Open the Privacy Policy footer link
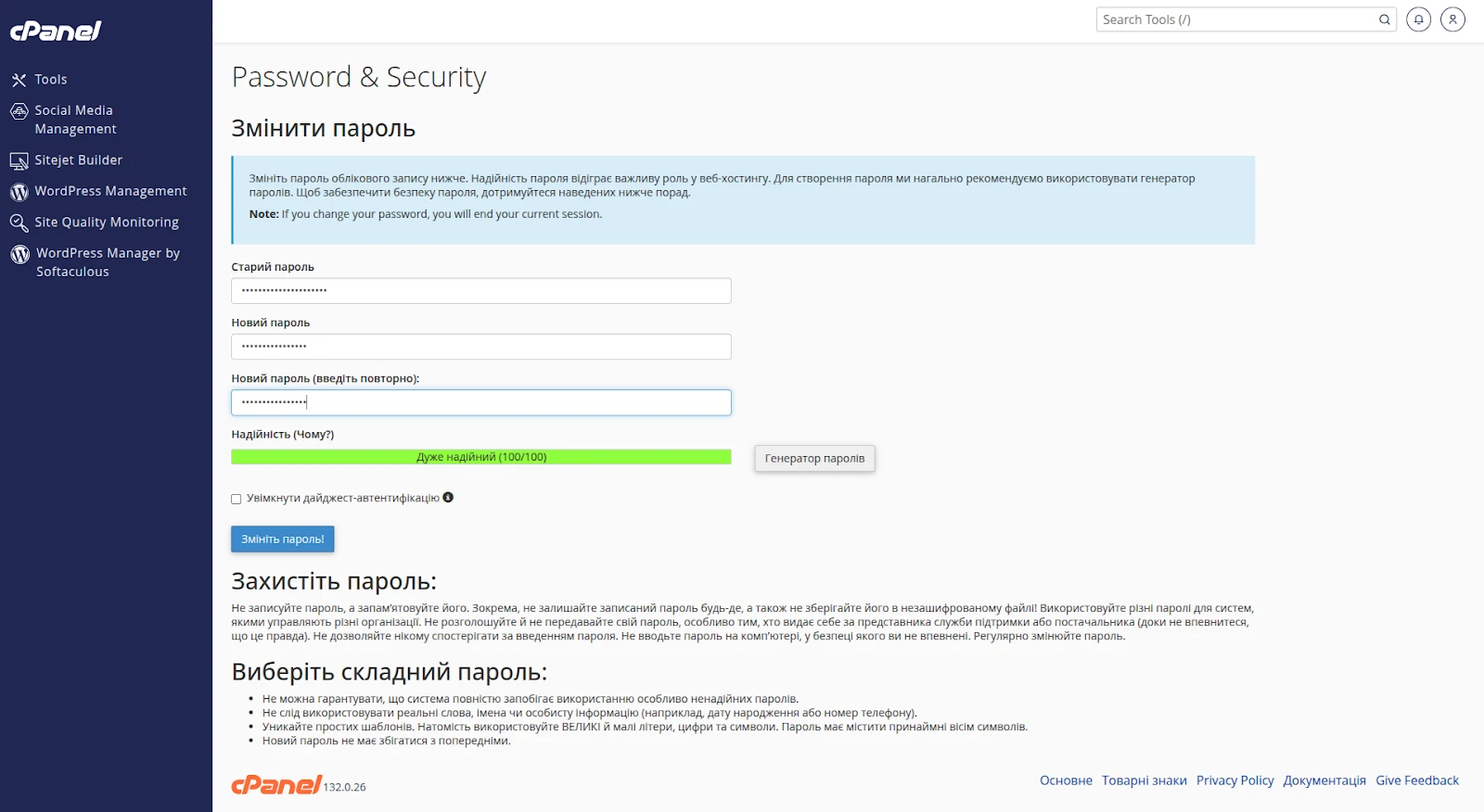Image resolution: width=1484 pixels, height=812 pixels. (1235, 780)
